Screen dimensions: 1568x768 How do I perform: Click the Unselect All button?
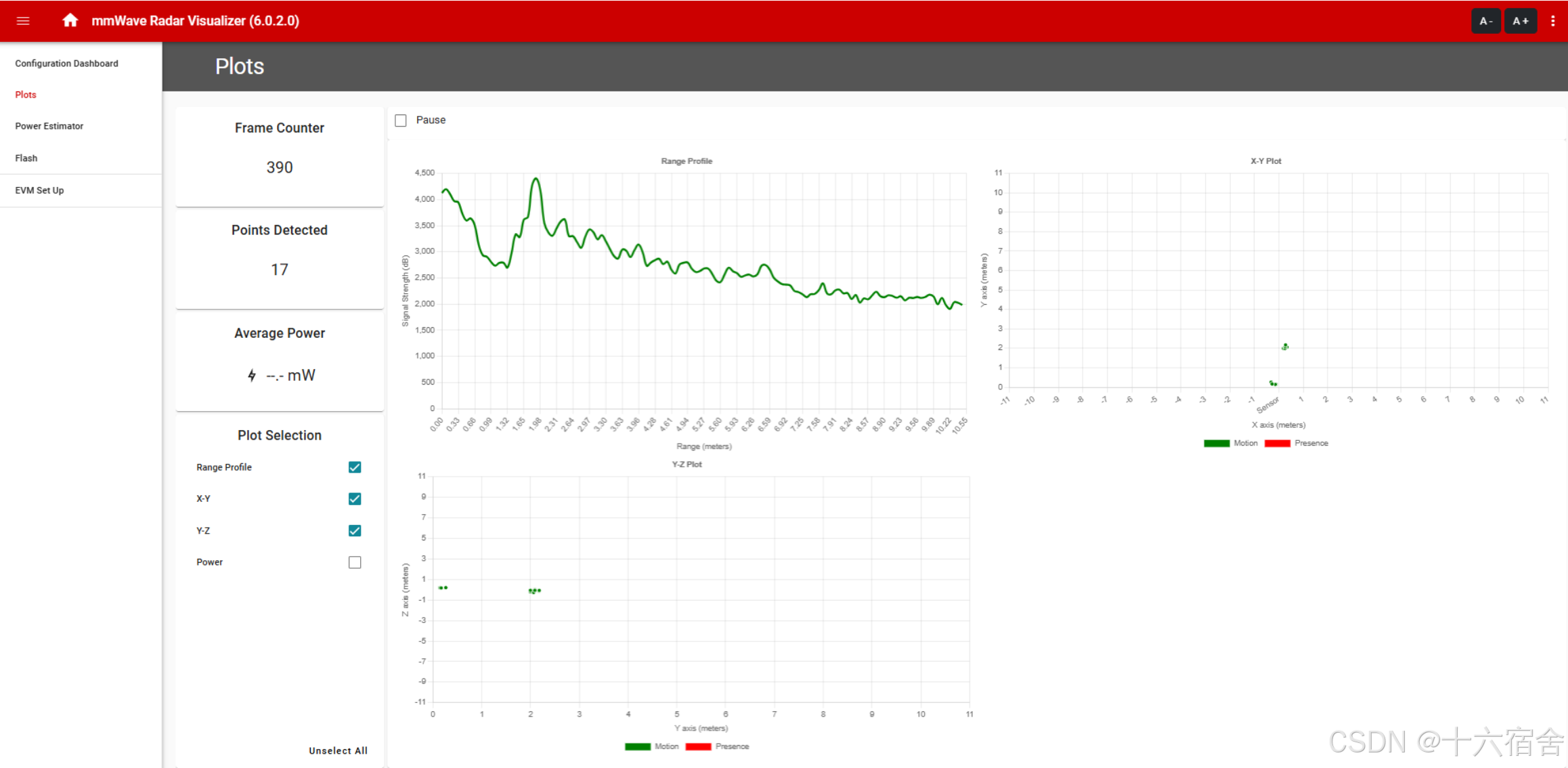point(338,750)
